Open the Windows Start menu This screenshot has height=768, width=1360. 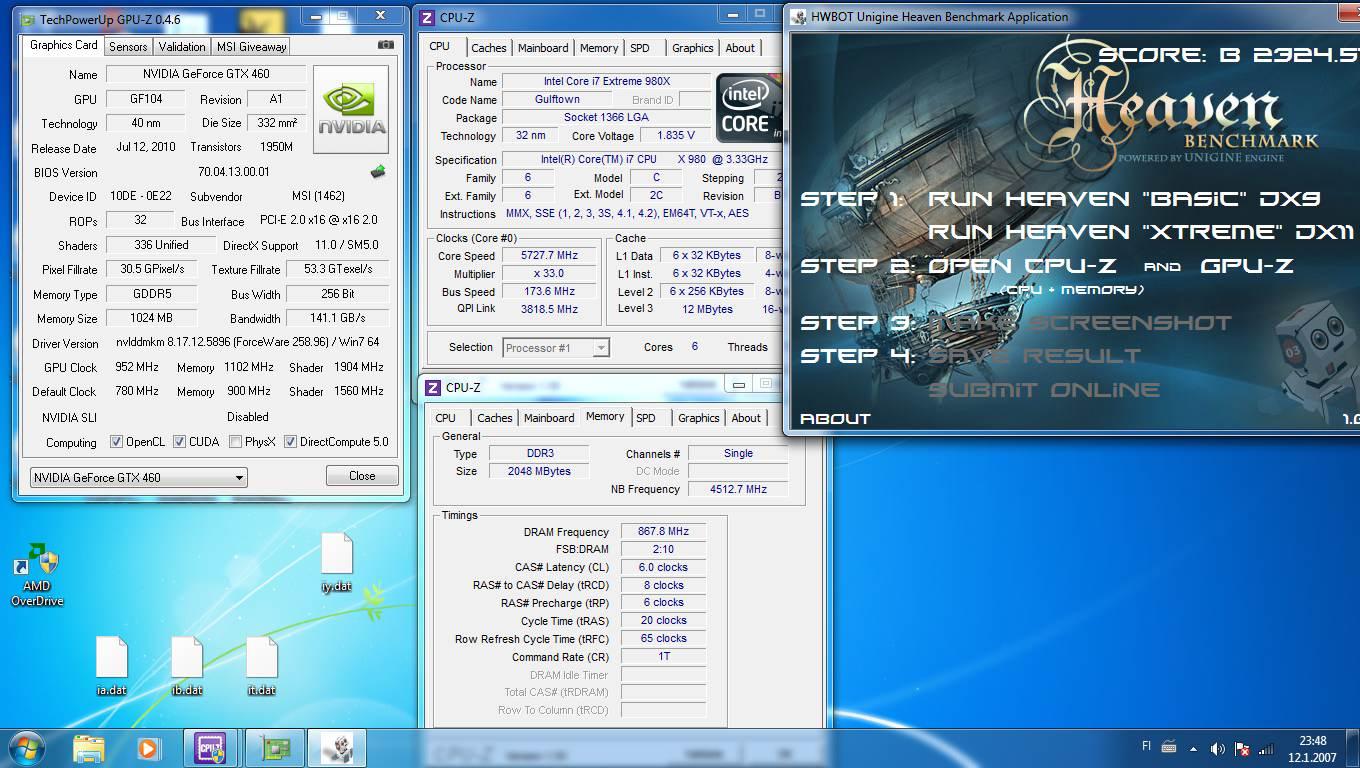pyautogui.click(x=27, y=748)
